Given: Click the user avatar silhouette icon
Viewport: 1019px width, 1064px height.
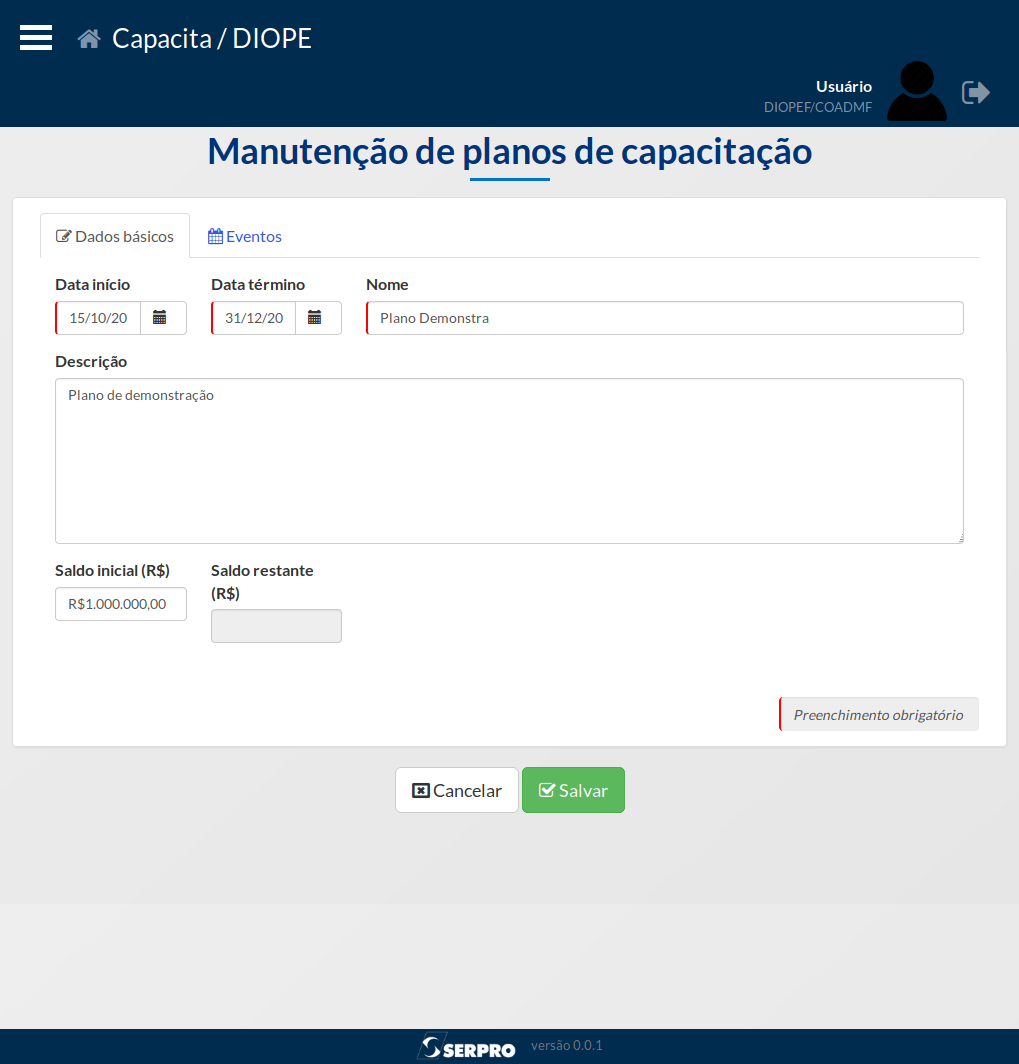Looking at the screenshot, I should (x=915, y=90).
